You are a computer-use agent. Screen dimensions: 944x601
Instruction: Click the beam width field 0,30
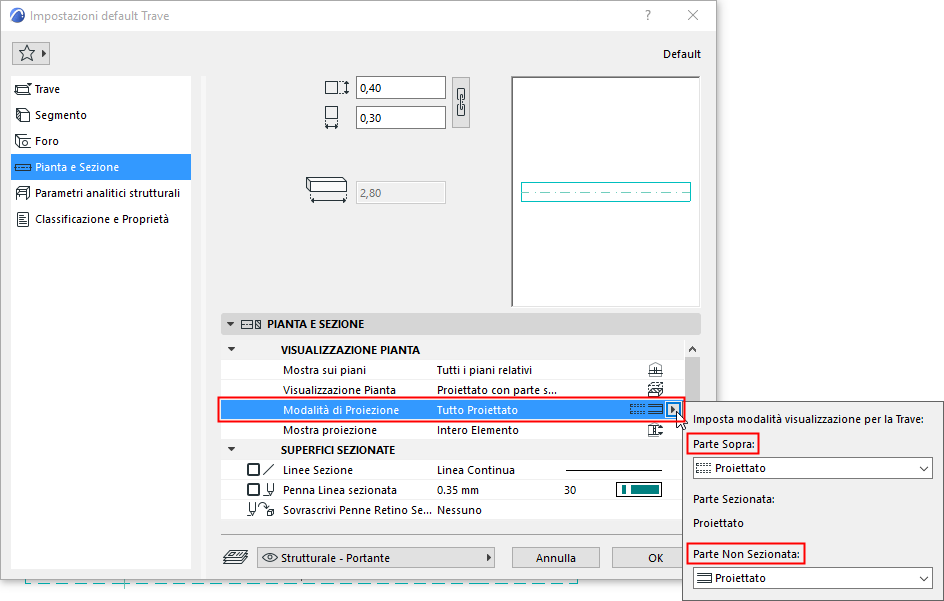click(400, 118)
